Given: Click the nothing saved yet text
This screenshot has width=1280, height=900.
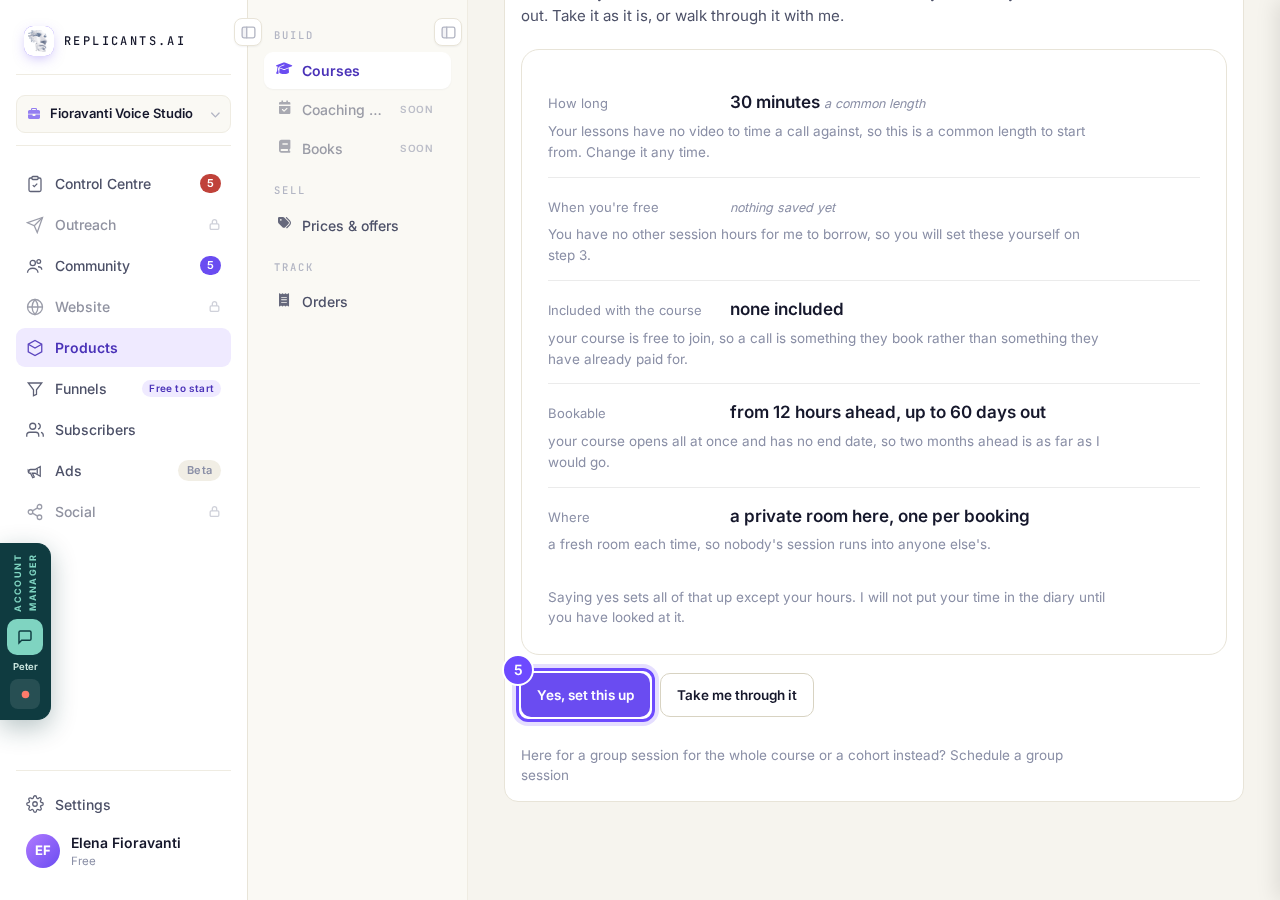Looking at the screenshot, I should click(783, 208).
